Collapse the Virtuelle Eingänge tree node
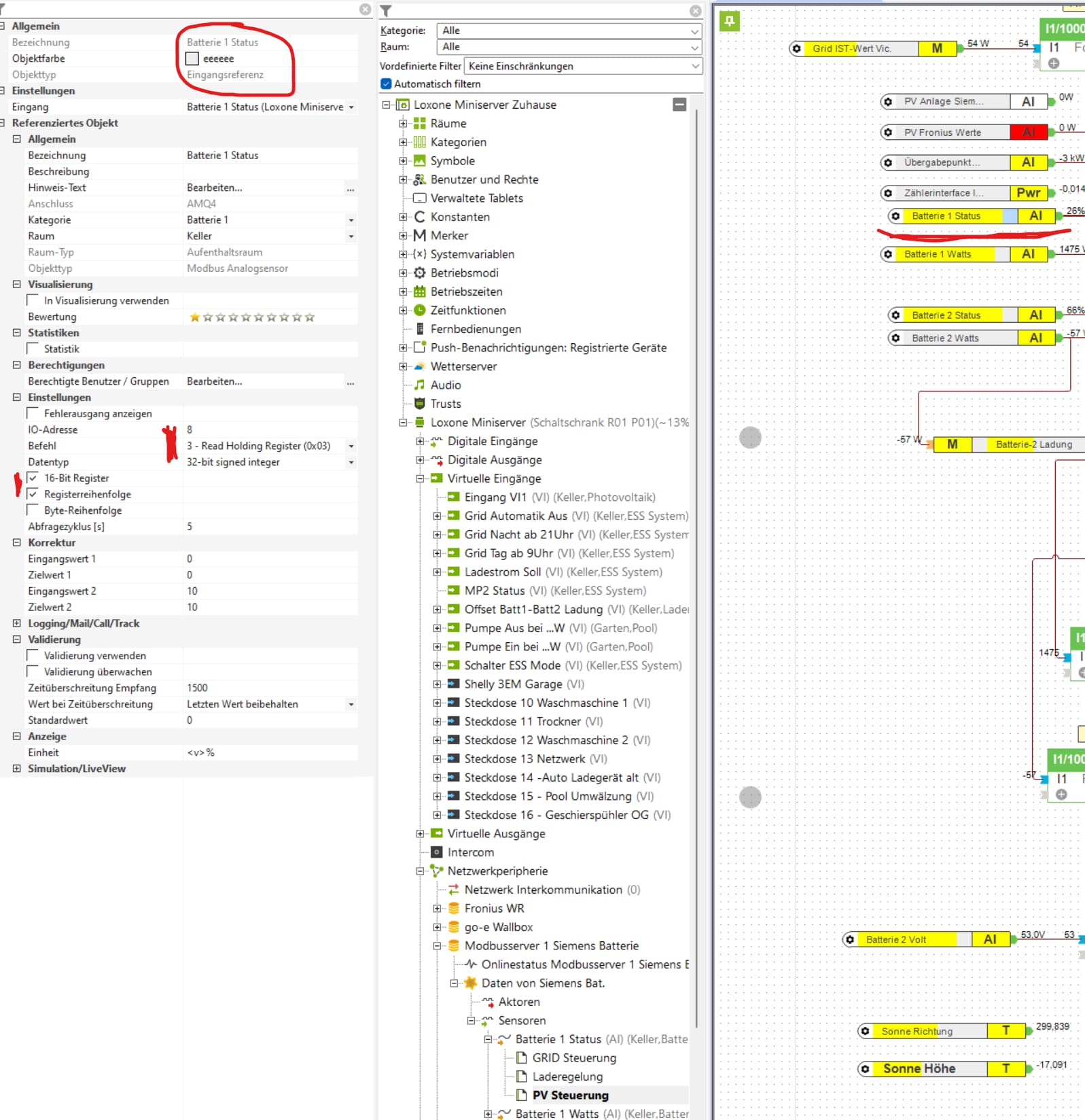Image resolution: width=1085 pixels, height=1120 pixels. coord(420,478)
